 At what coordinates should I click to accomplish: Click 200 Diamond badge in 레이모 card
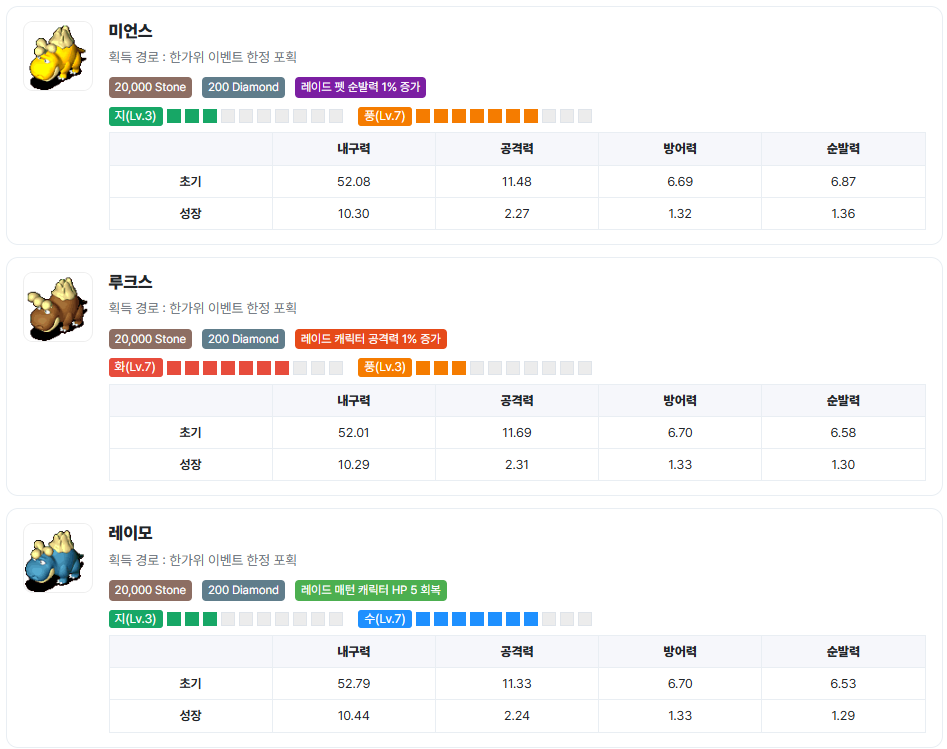coord(243,590)
